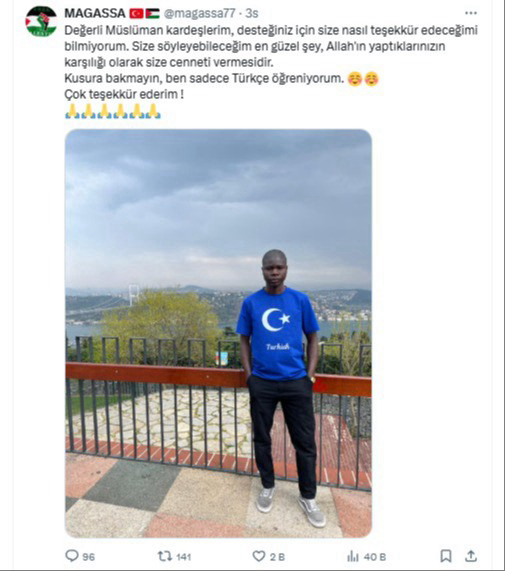This screenshot has height=571, width=505.
Task: Share the tweet with the upload arrow icon
Action: pos(471,556)
